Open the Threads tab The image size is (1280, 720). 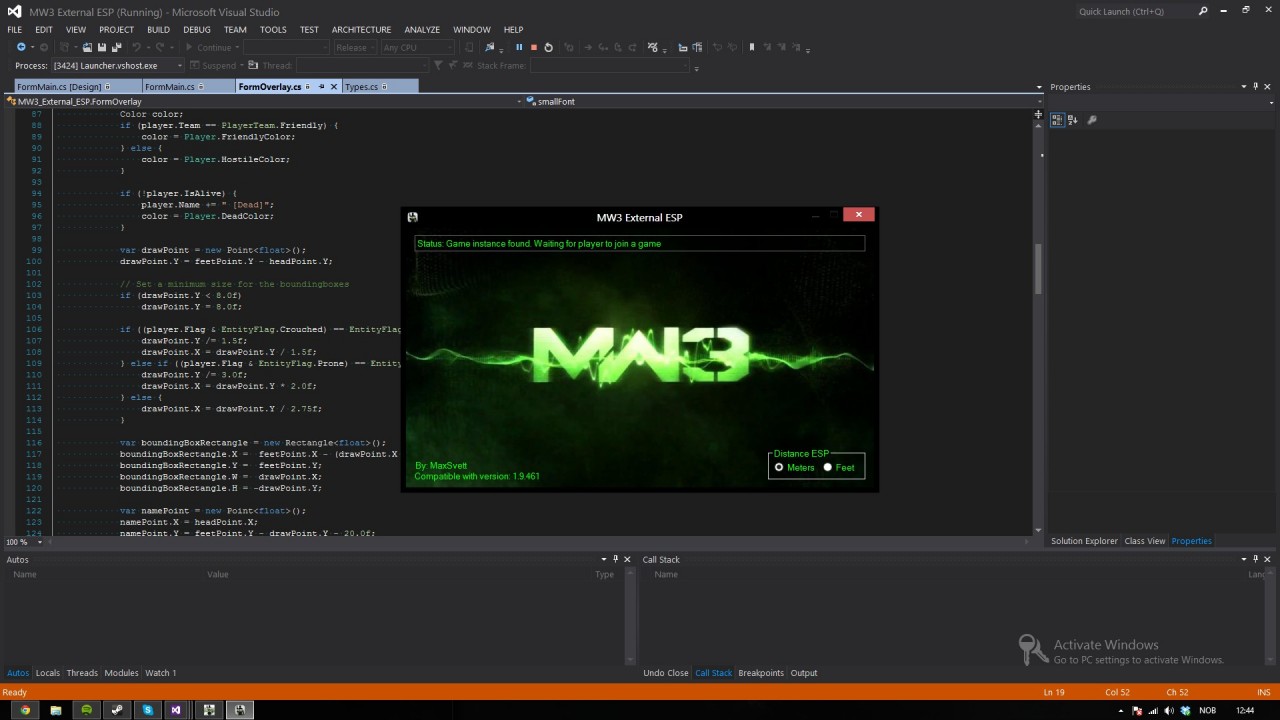(82, 673)
